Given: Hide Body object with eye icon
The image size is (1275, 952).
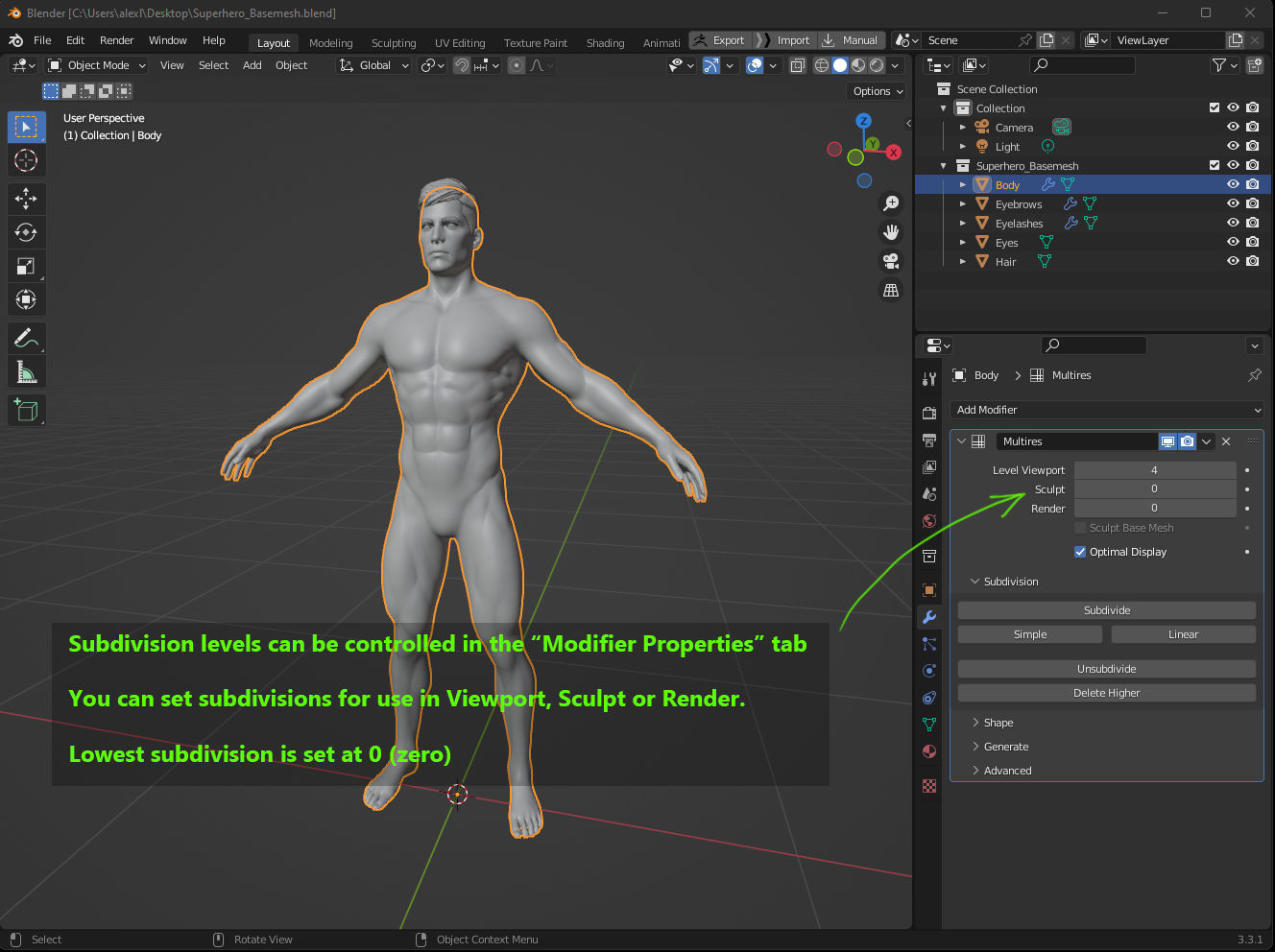Looking at the screenshot, I should click(x=1233, y=184).
